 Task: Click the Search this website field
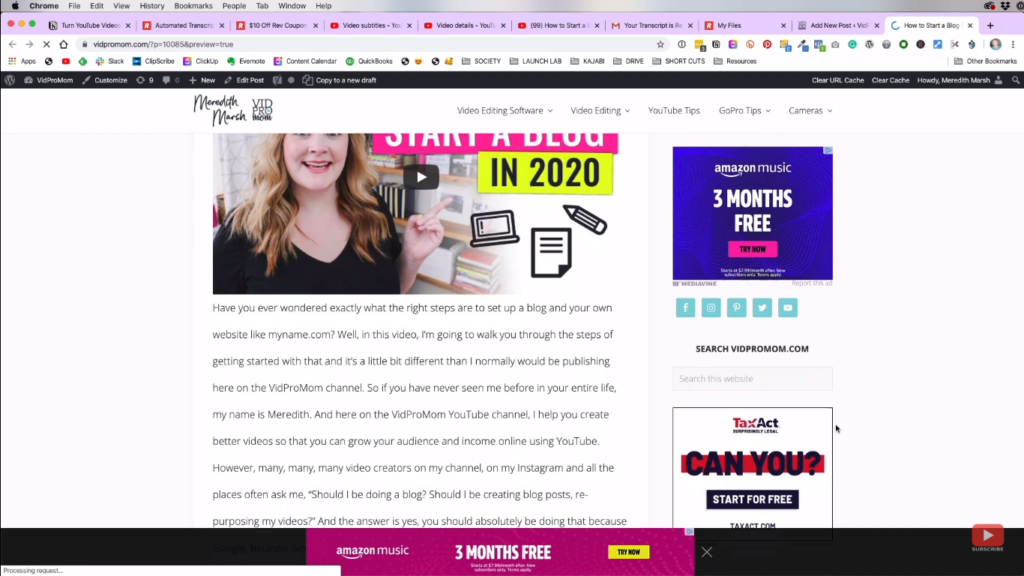752,379
